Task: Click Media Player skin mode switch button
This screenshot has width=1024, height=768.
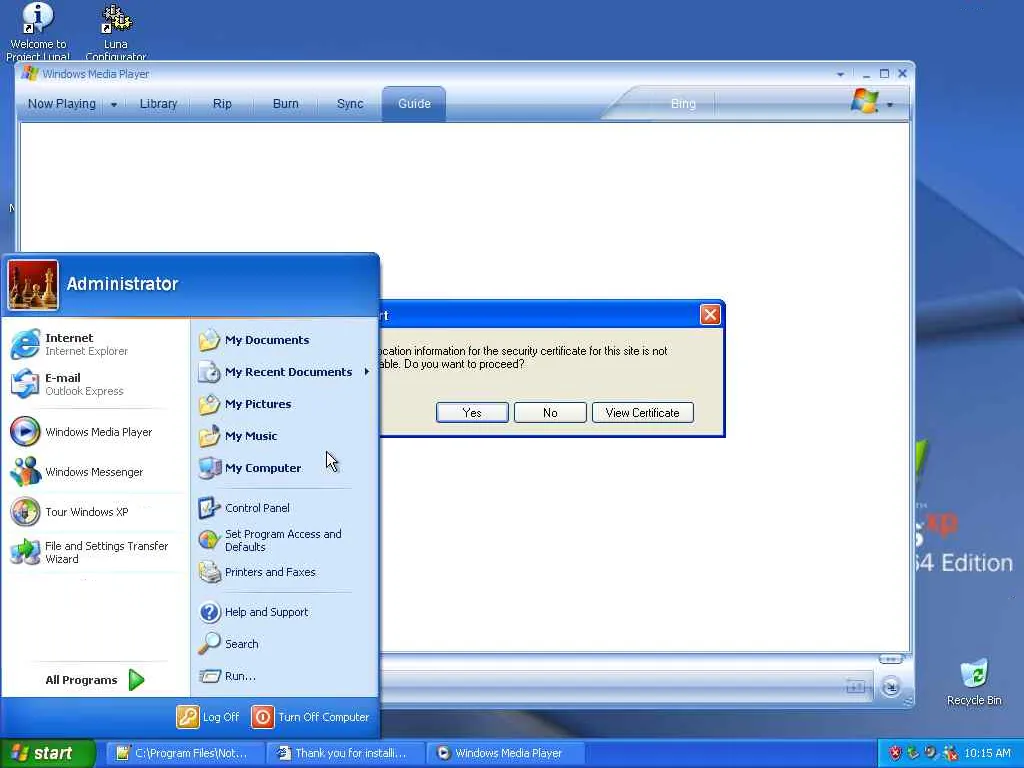Action: [891, 686]
